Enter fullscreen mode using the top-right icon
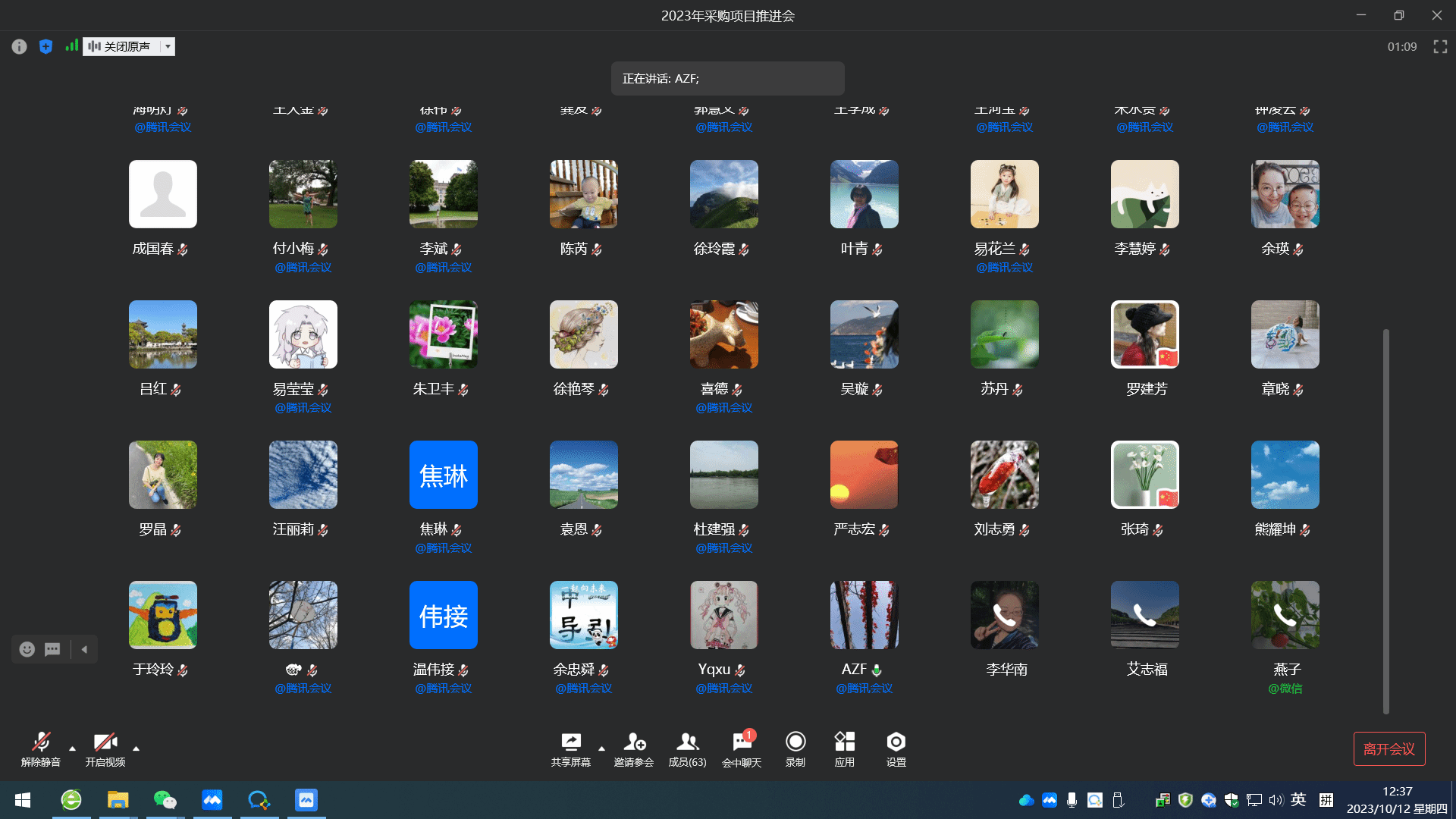Image resolution: width=1456 pixels, height=819 pixels. point(1440,47)
